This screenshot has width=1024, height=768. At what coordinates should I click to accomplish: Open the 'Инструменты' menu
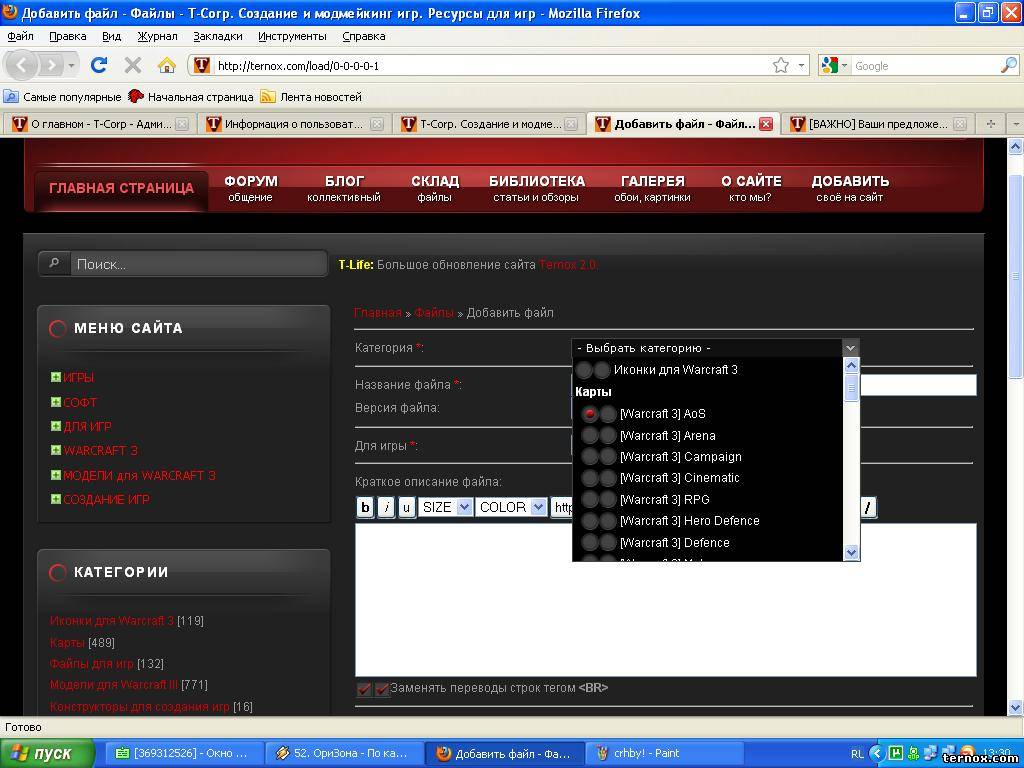[x=292, y=37]
